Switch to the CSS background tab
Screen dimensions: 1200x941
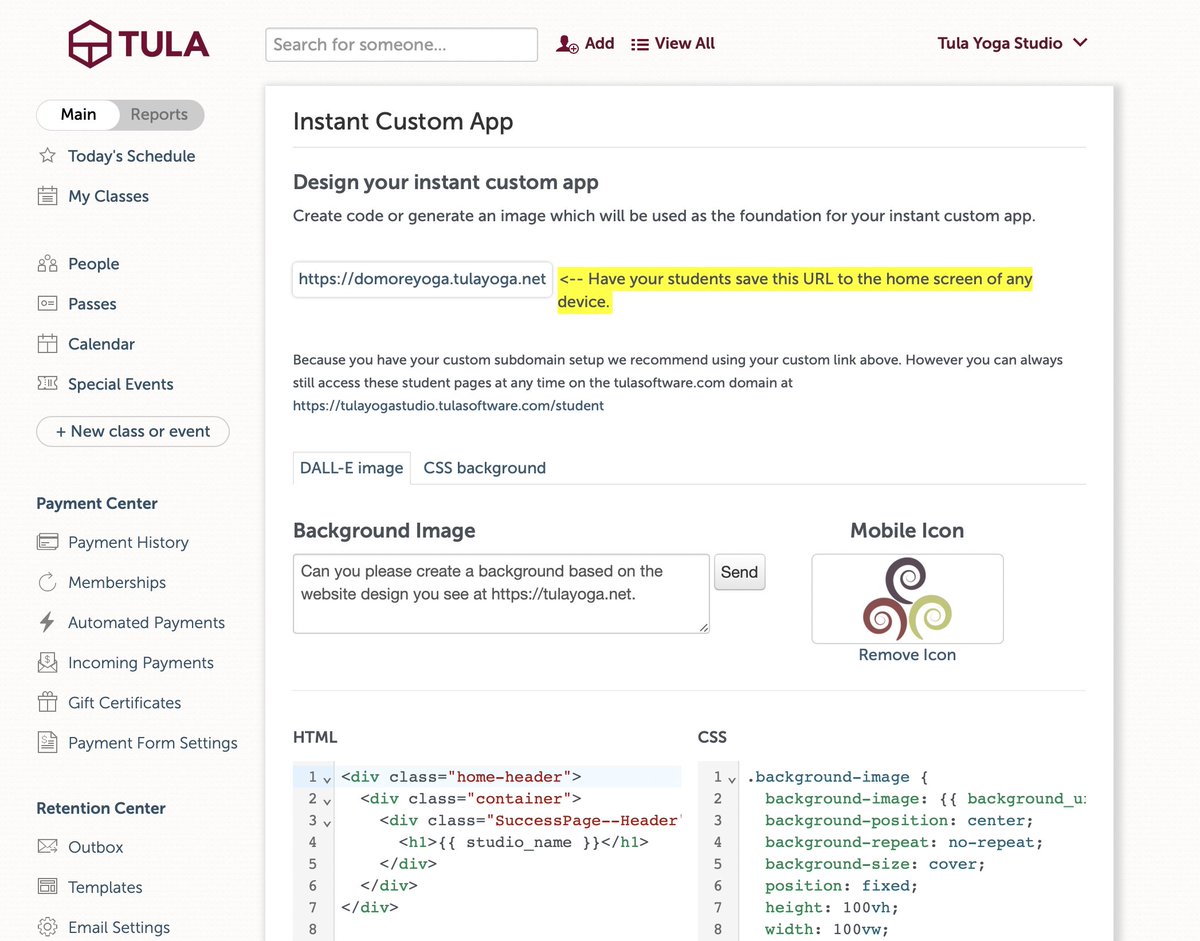(484, 467)
